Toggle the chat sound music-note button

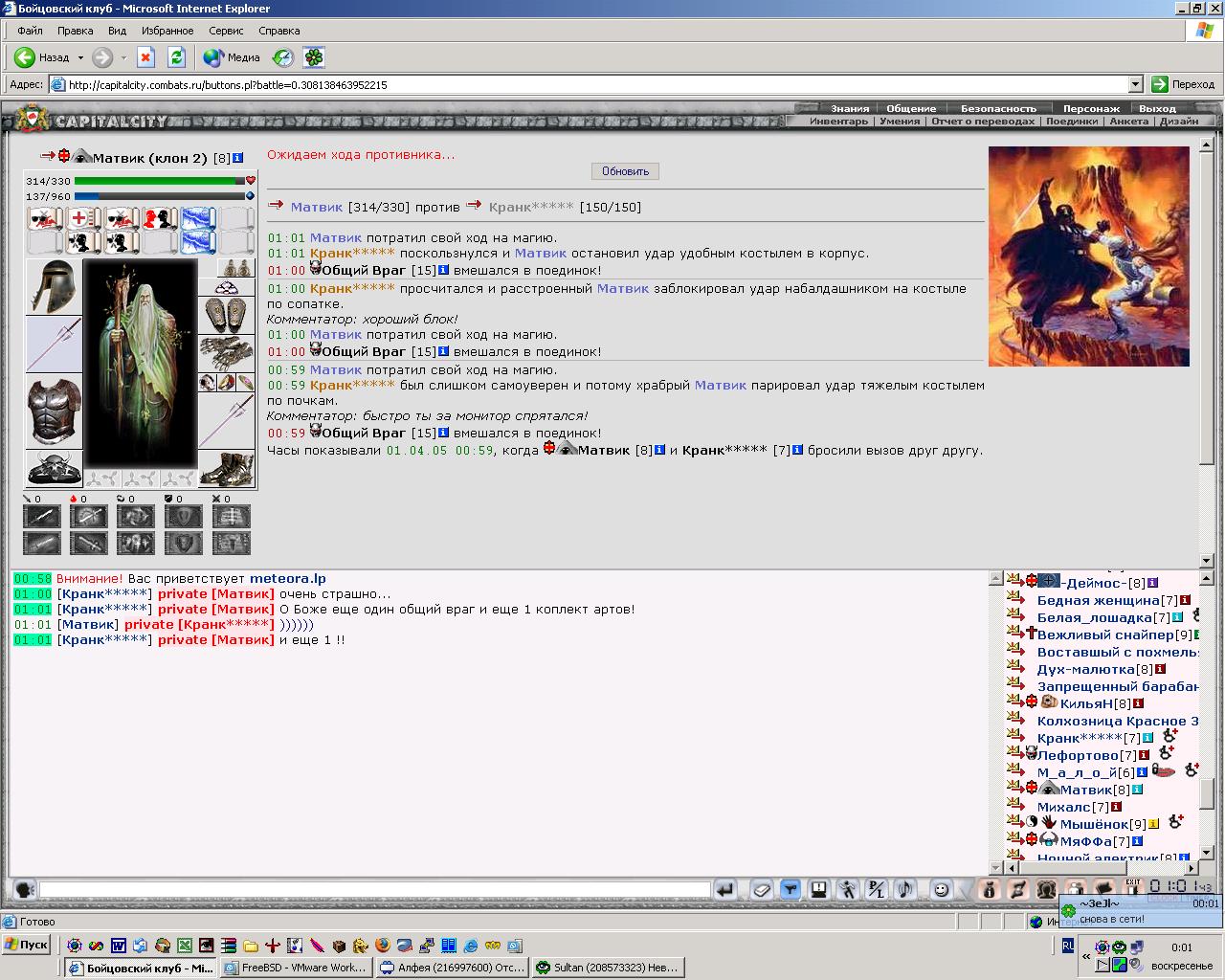point(905,889)
